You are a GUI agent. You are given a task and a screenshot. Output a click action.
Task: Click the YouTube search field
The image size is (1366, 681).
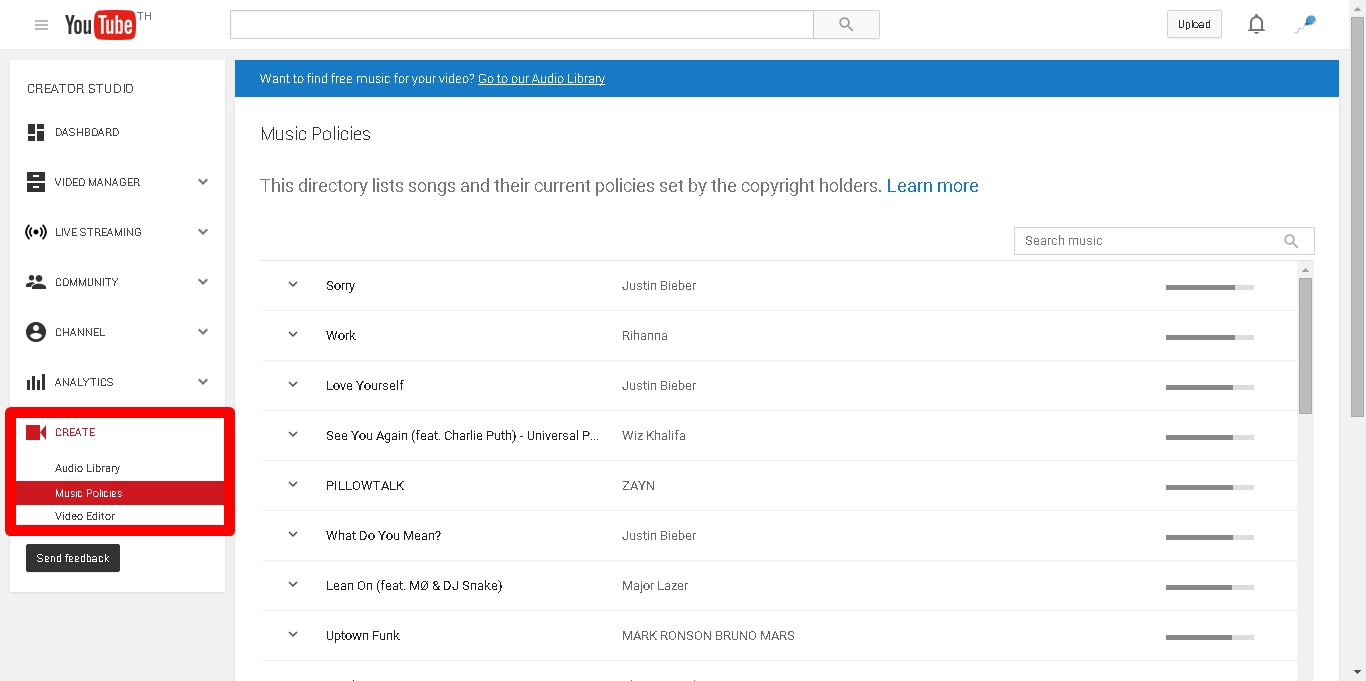(522, 25)
